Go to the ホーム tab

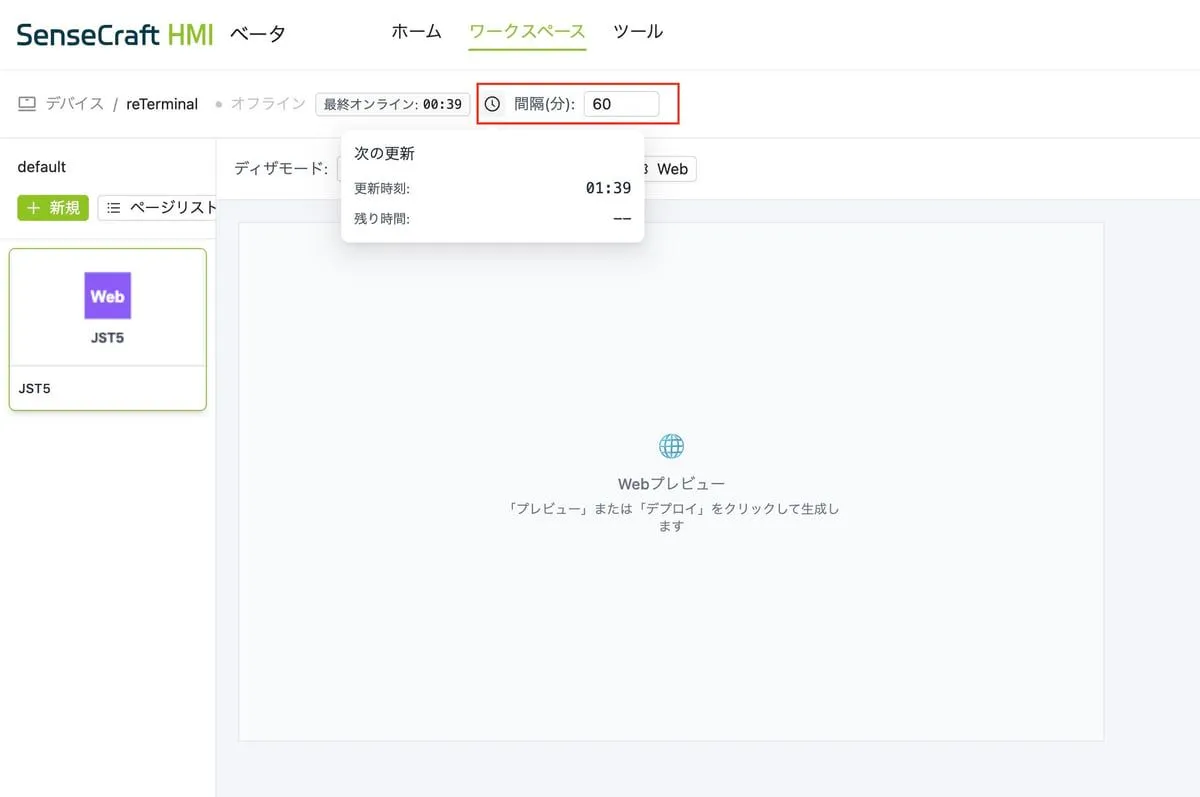pyautogui.click(x=416, y=32)
